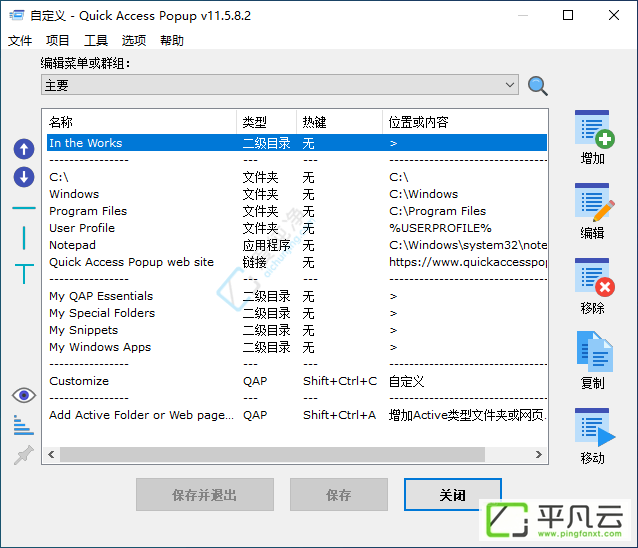
Task: Select the Notepad application row
Action: click(x=297, y=245)
